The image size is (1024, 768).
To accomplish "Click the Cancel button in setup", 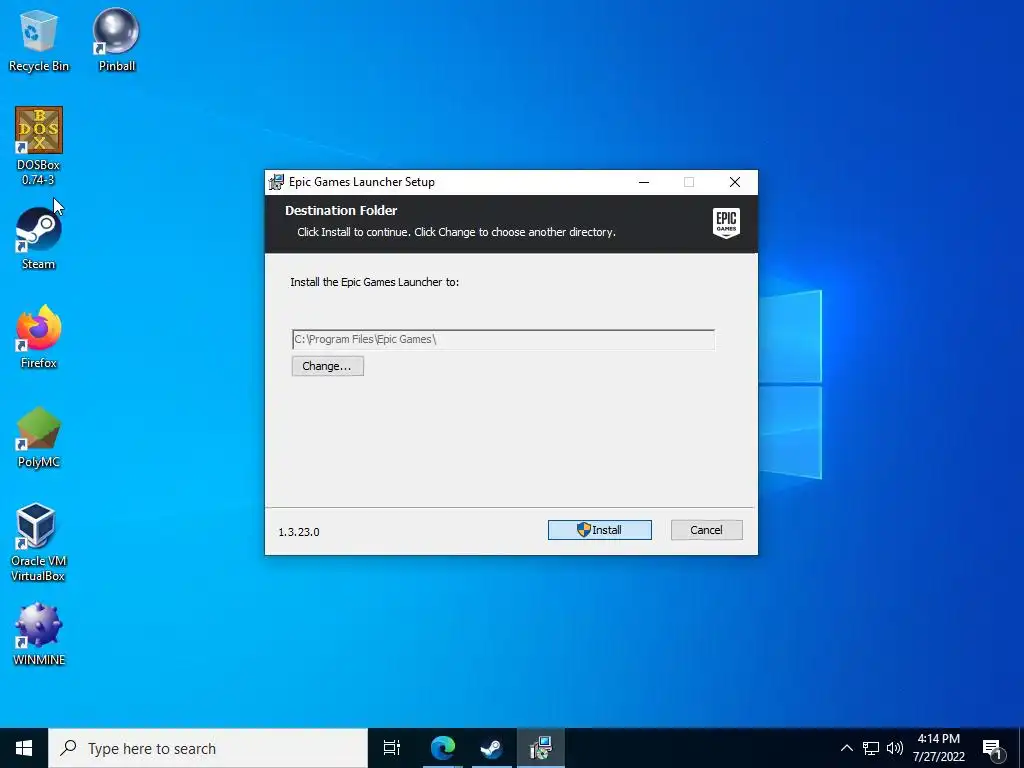I will 707,530.
